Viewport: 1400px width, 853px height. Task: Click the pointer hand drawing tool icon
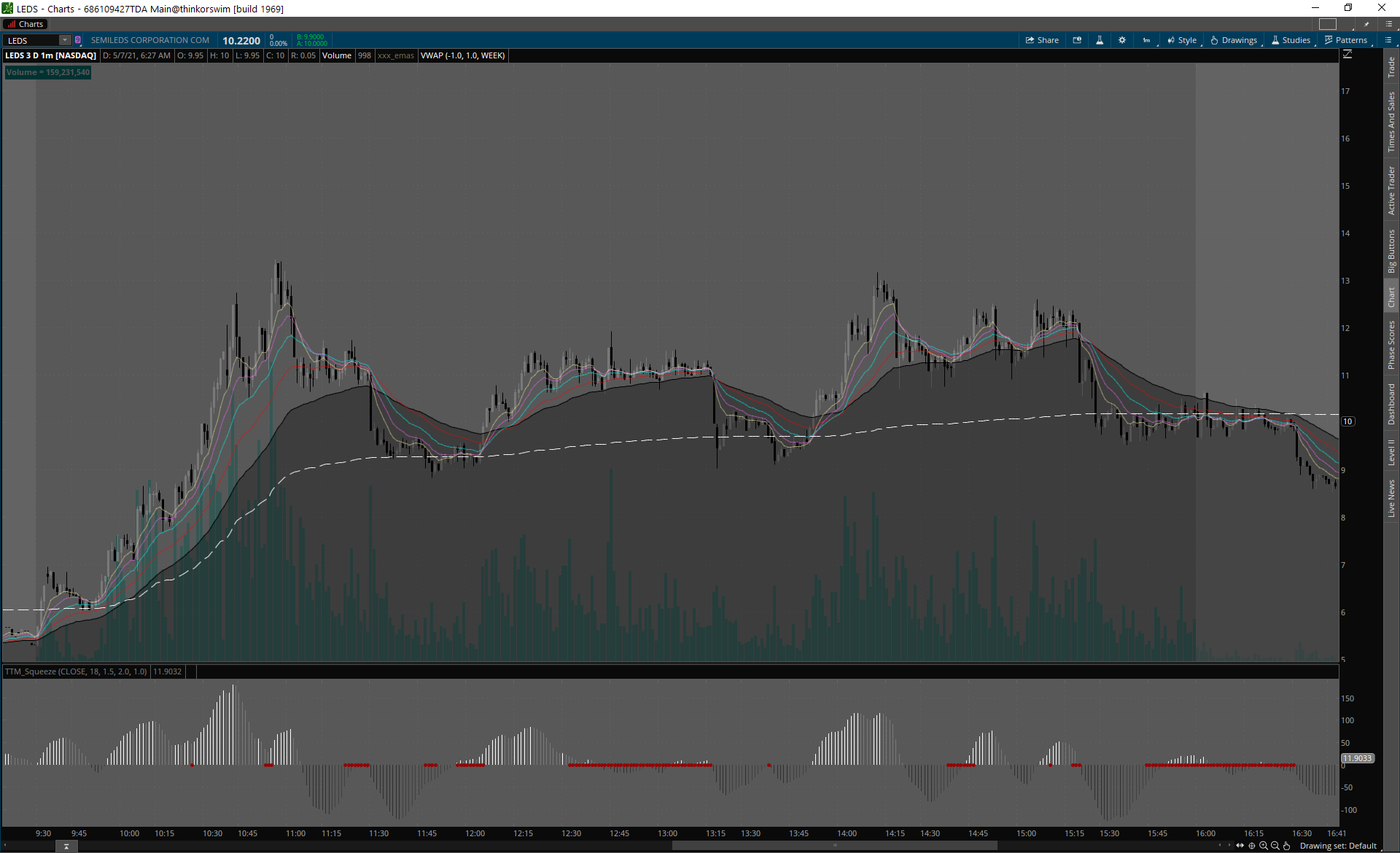[x=1287, y=846]
